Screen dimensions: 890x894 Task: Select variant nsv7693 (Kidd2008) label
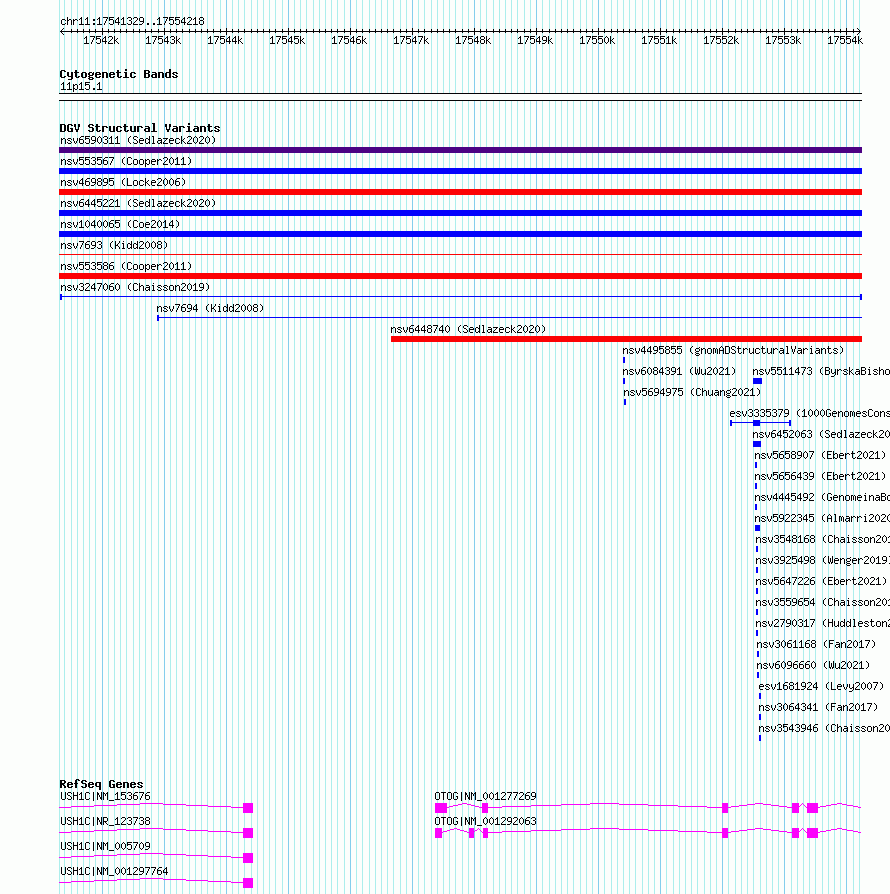click(114, 246)
